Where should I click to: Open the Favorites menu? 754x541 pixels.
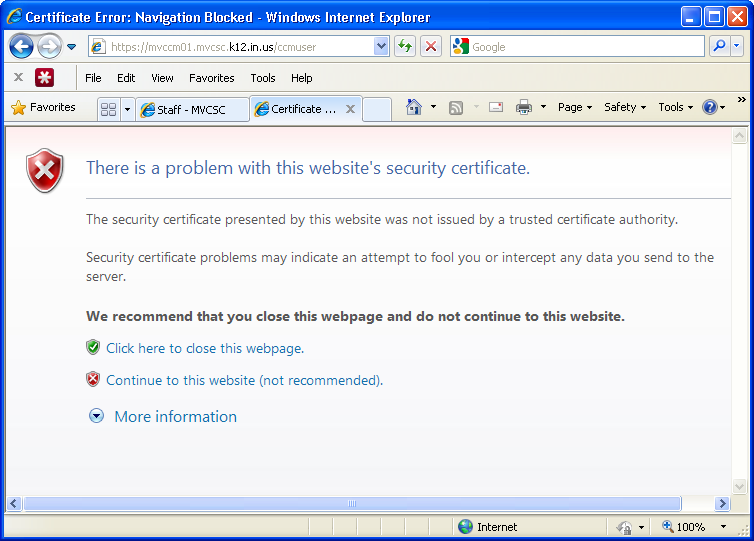(212, 78)
